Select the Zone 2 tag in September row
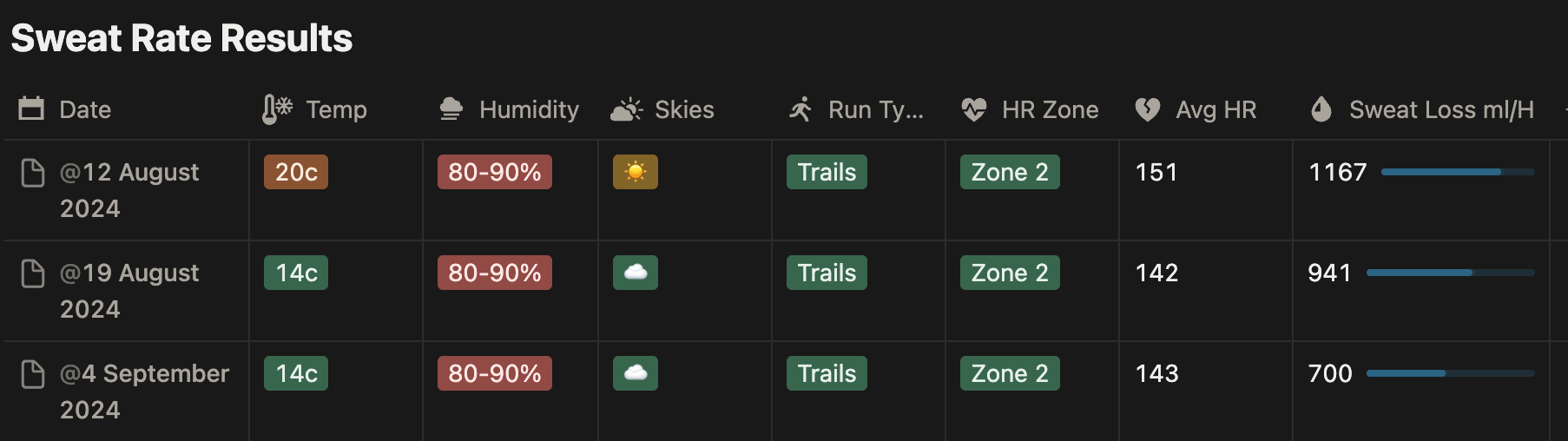1568x441 pixels. (x=1009, y=373)
